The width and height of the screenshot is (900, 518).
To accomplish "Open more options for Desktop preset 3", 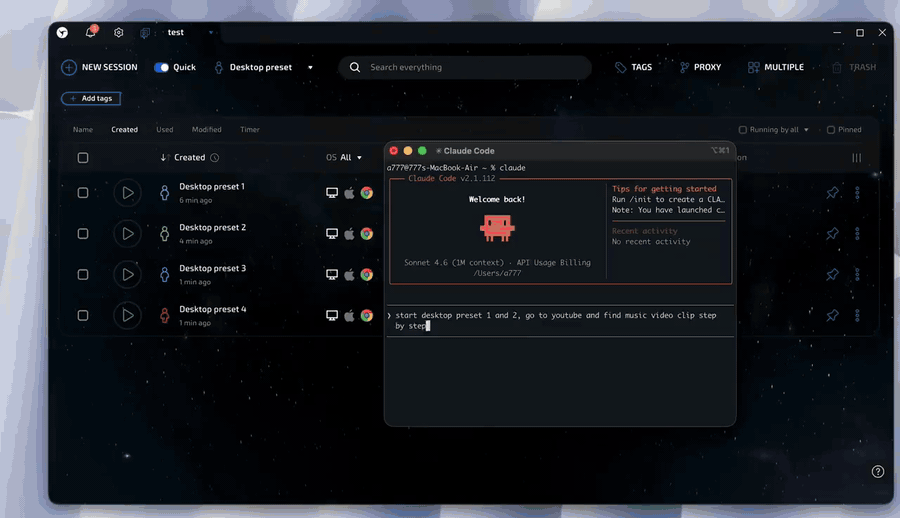I will tap(857, 275).
